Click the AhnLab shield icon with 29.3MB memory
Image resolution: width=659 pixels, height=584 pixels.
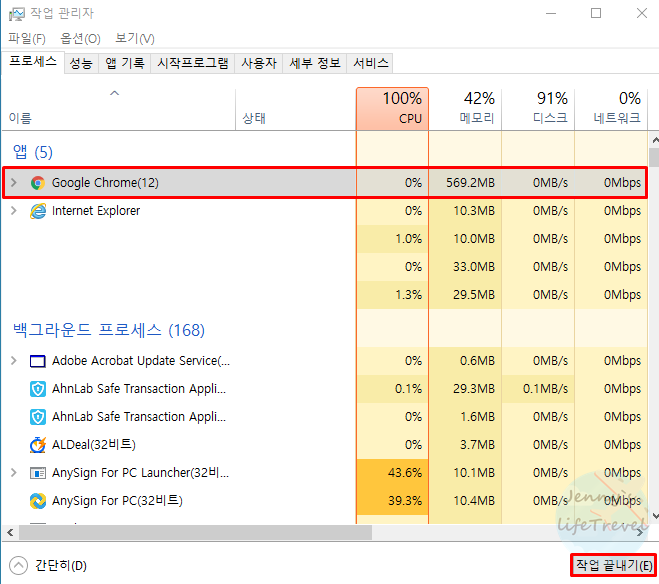point(37,389)
